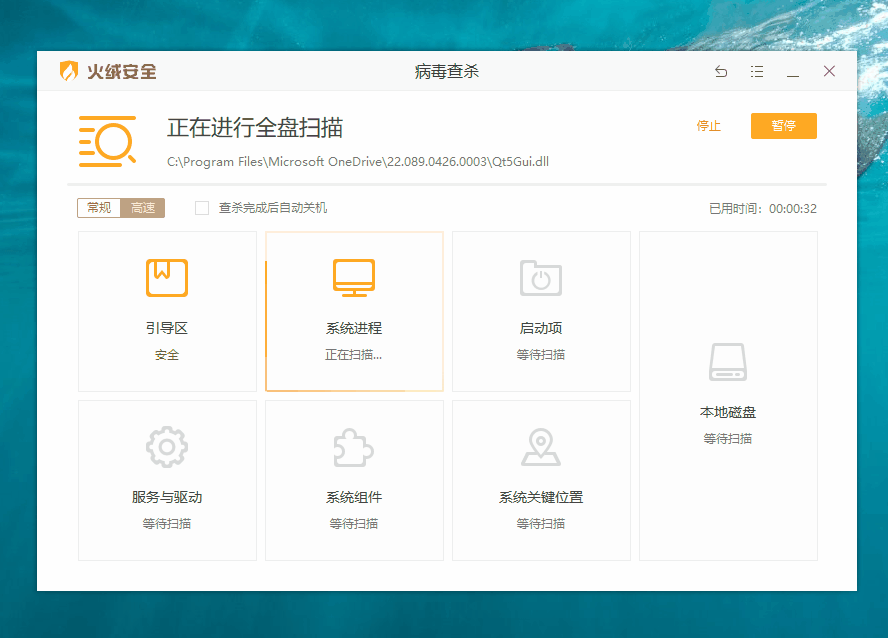Minimize the Huorong window
Screen dimensions: 888x638
click(793, 71)
